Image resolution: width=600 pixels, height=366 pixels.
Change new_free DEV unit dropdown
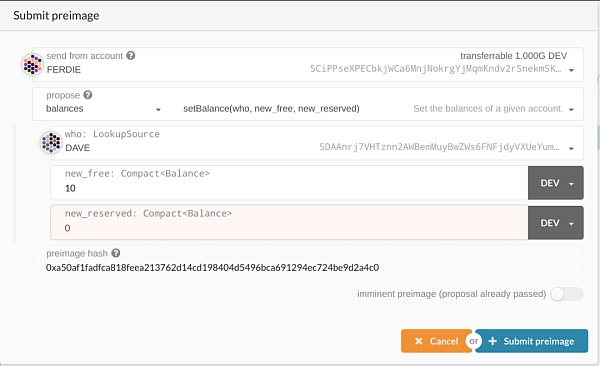tap(556, 183)
